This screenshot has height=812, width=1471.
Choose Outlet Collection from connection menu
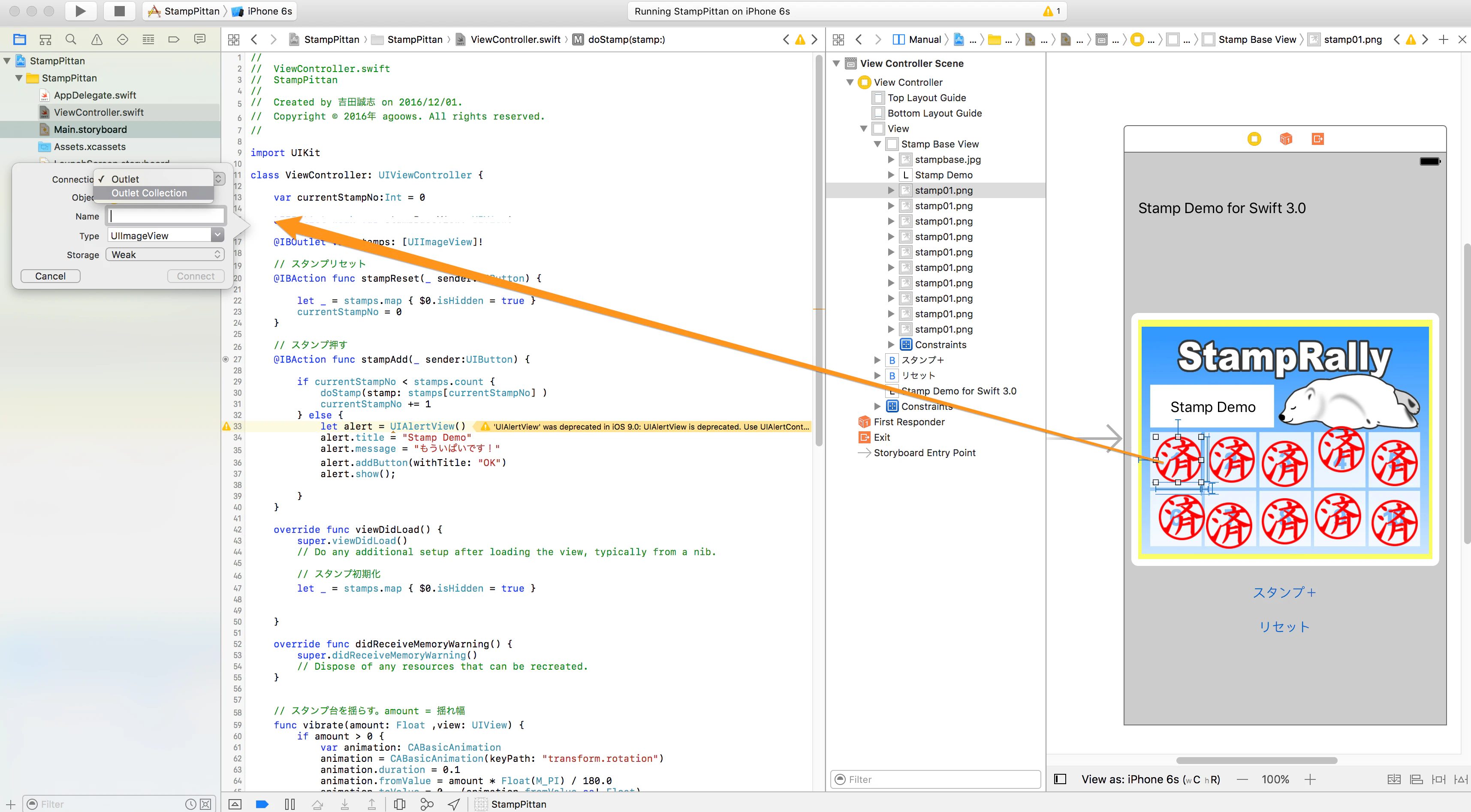pyautogui.click(x=149, y=193)
